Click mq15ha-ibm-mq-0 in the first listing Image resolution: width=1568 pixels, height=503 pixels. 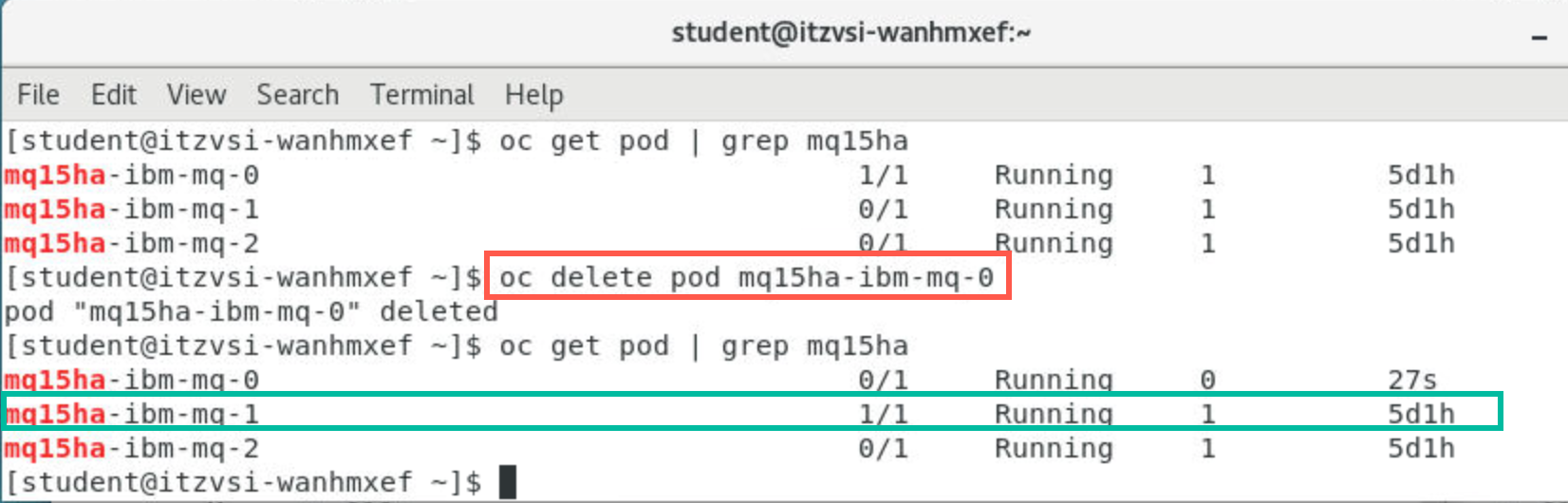pyautogui.click(x=131, y=175)
